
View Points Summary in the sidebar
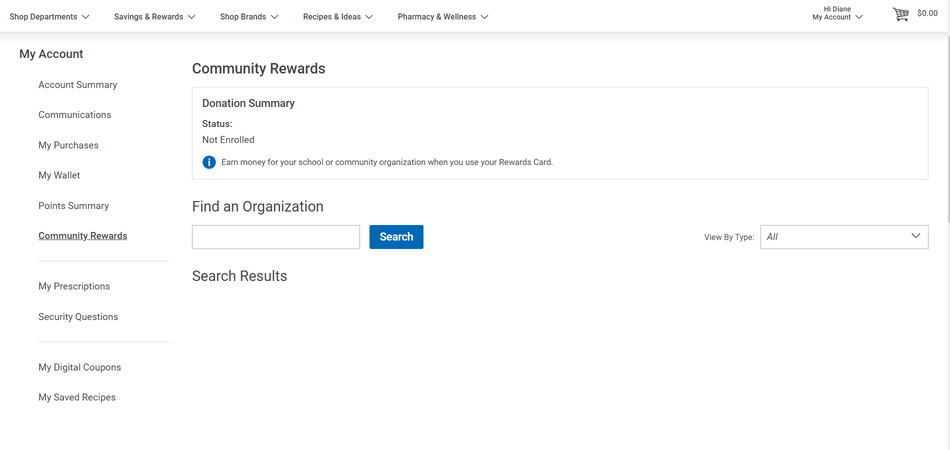(73, 206)
